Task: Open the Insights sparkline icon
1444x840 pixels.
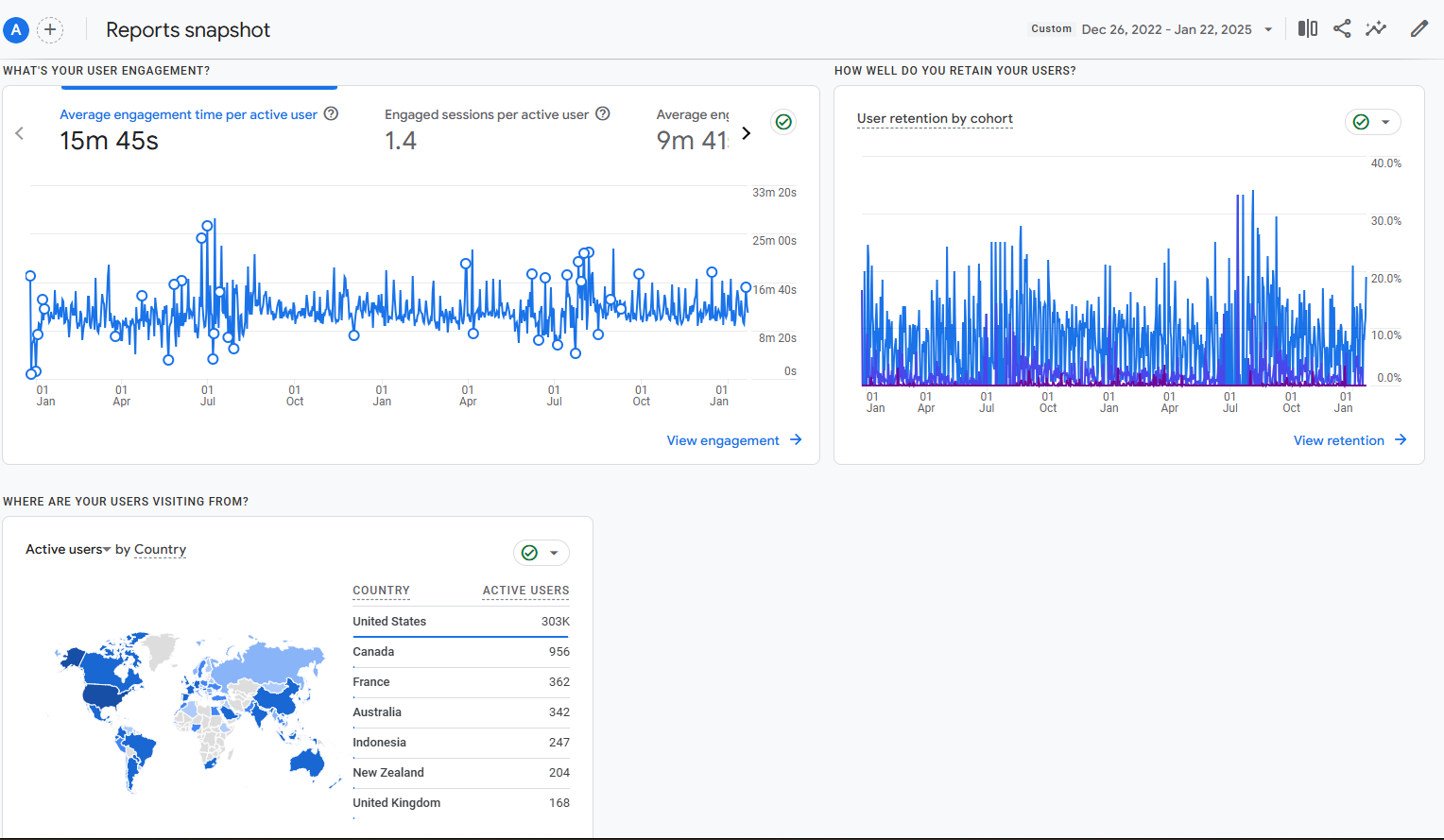Action: click(1376, 29)
